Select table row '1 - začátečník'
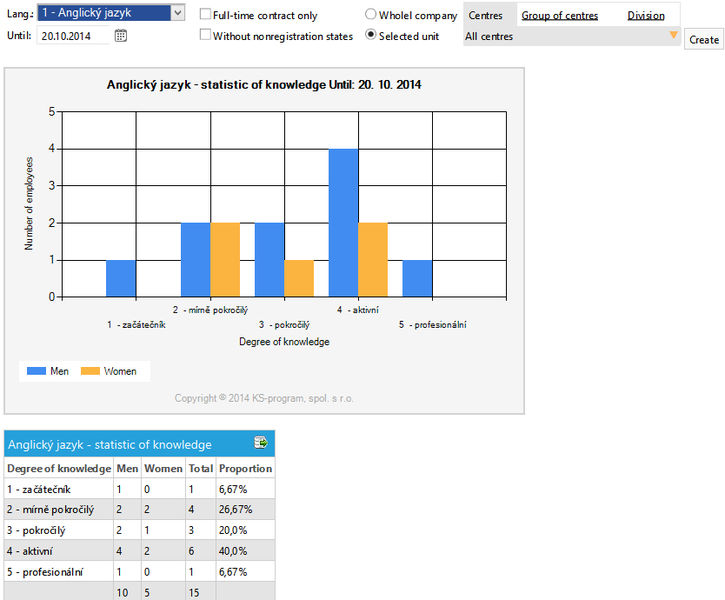Screen dimensions: 725x600 140,489
